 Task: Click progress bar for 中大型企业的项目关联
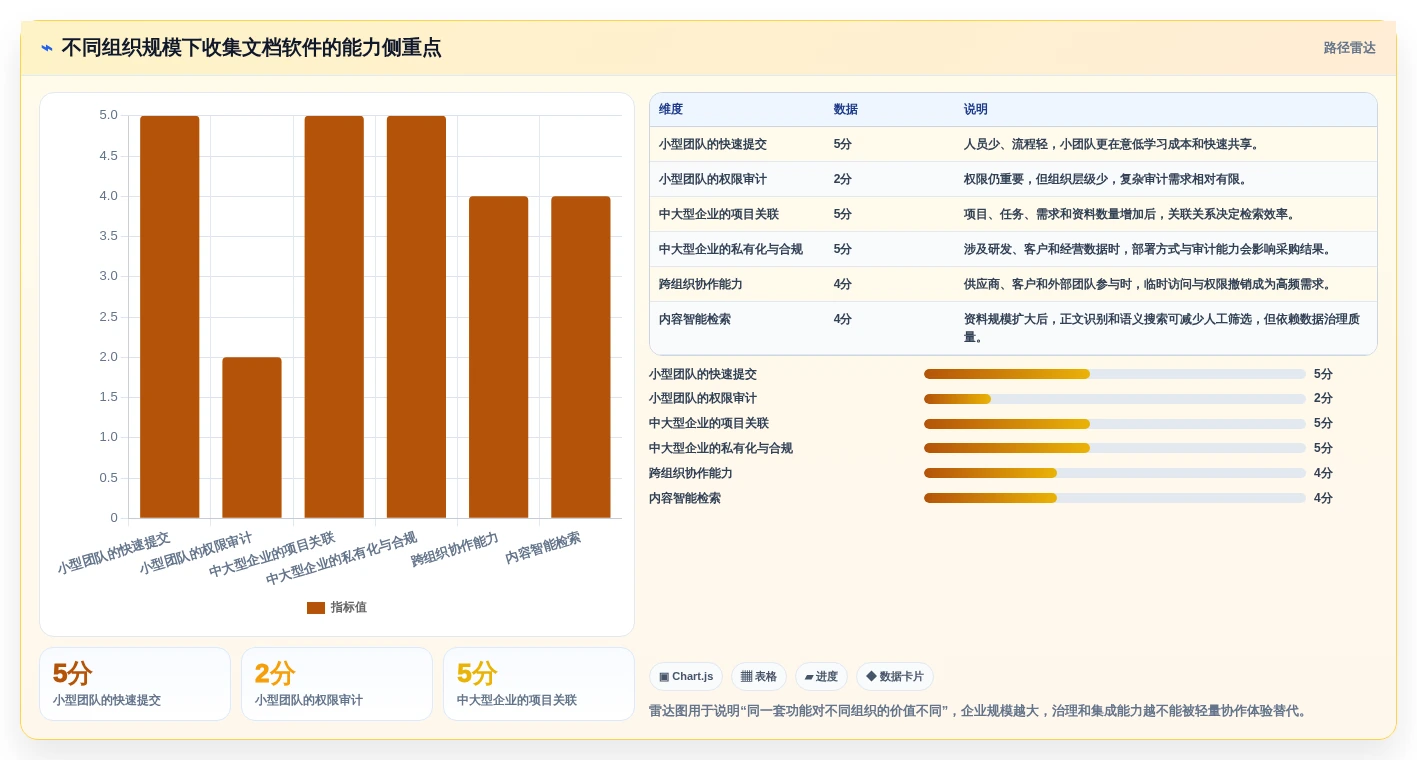1115,424
